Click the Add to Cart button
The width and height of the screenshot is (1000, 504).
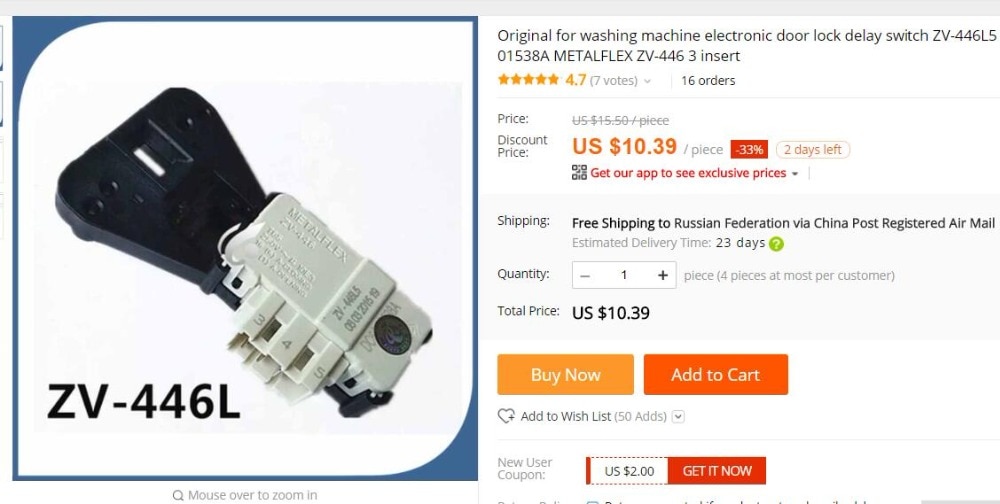[x=716, y=374]
